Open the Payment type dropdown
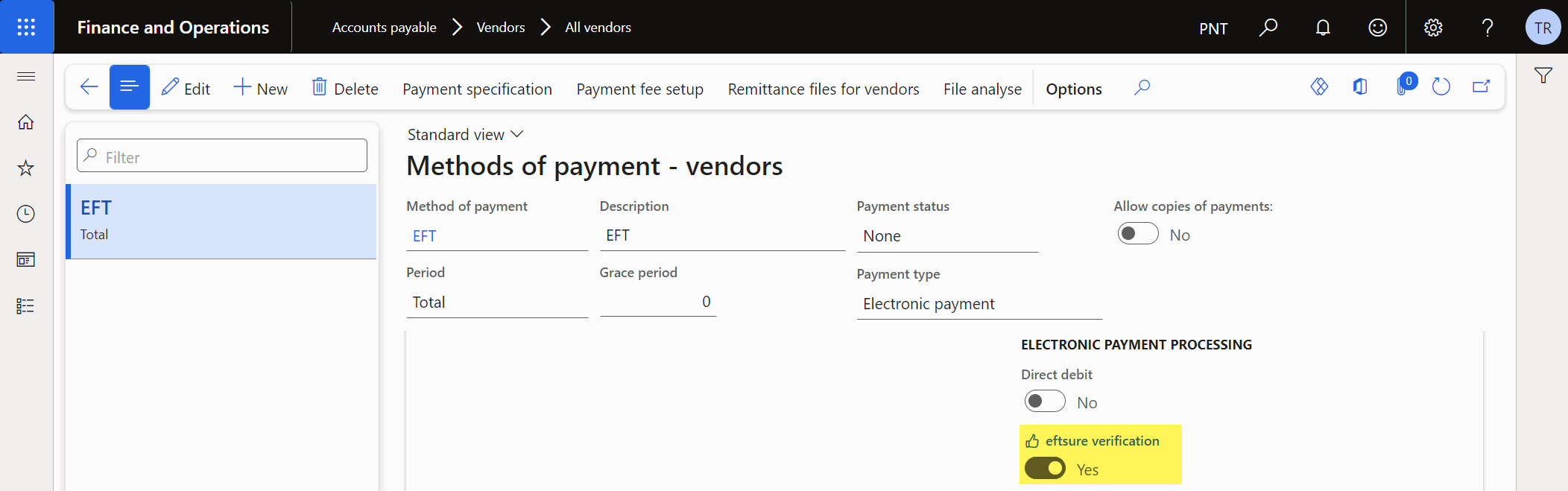The height and width of the screenshot is (491, 1568). pos(979,304)
